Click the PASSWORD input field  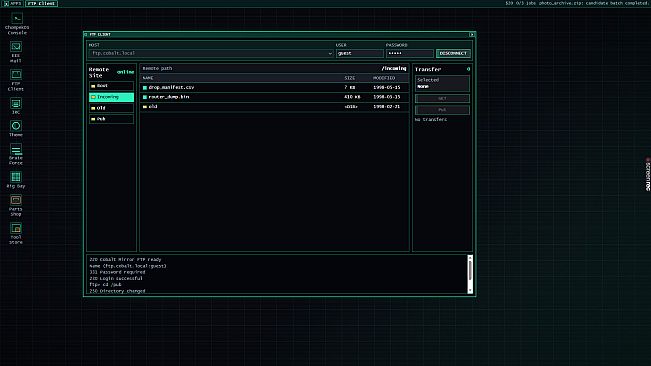point(409,54)
